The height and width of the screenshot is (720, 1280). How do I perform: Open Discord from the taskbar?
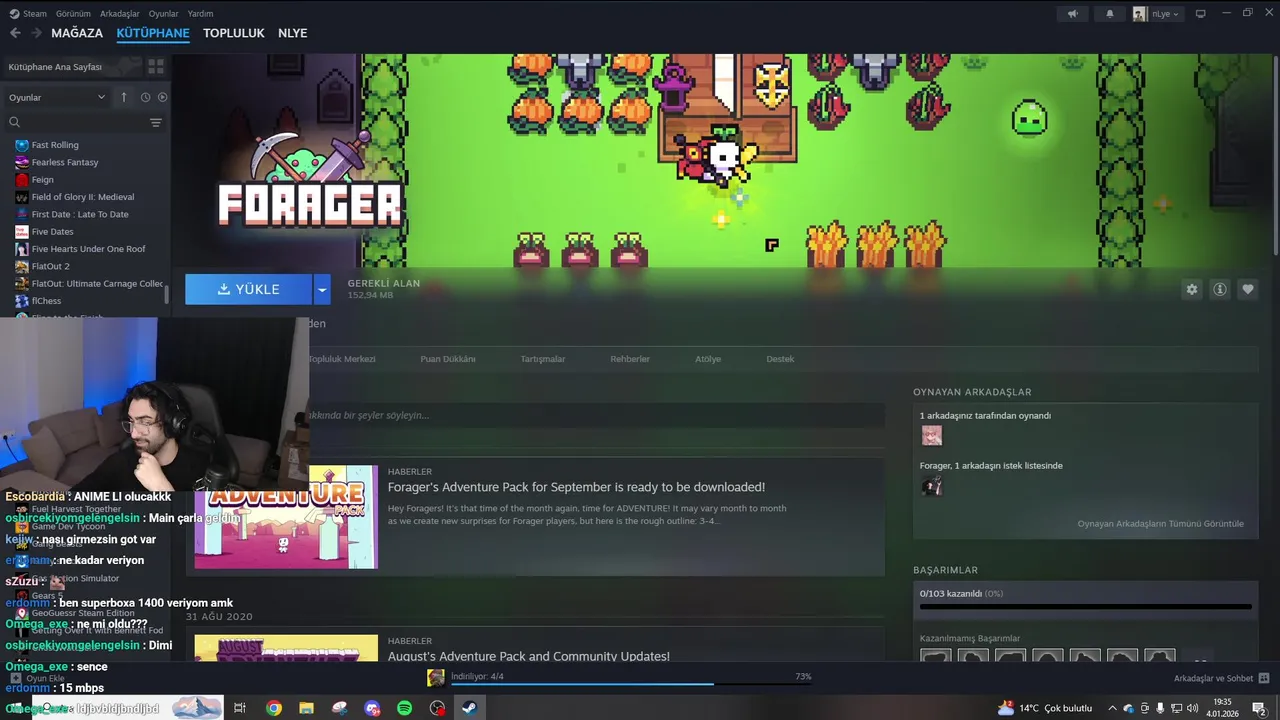[372, 708]
